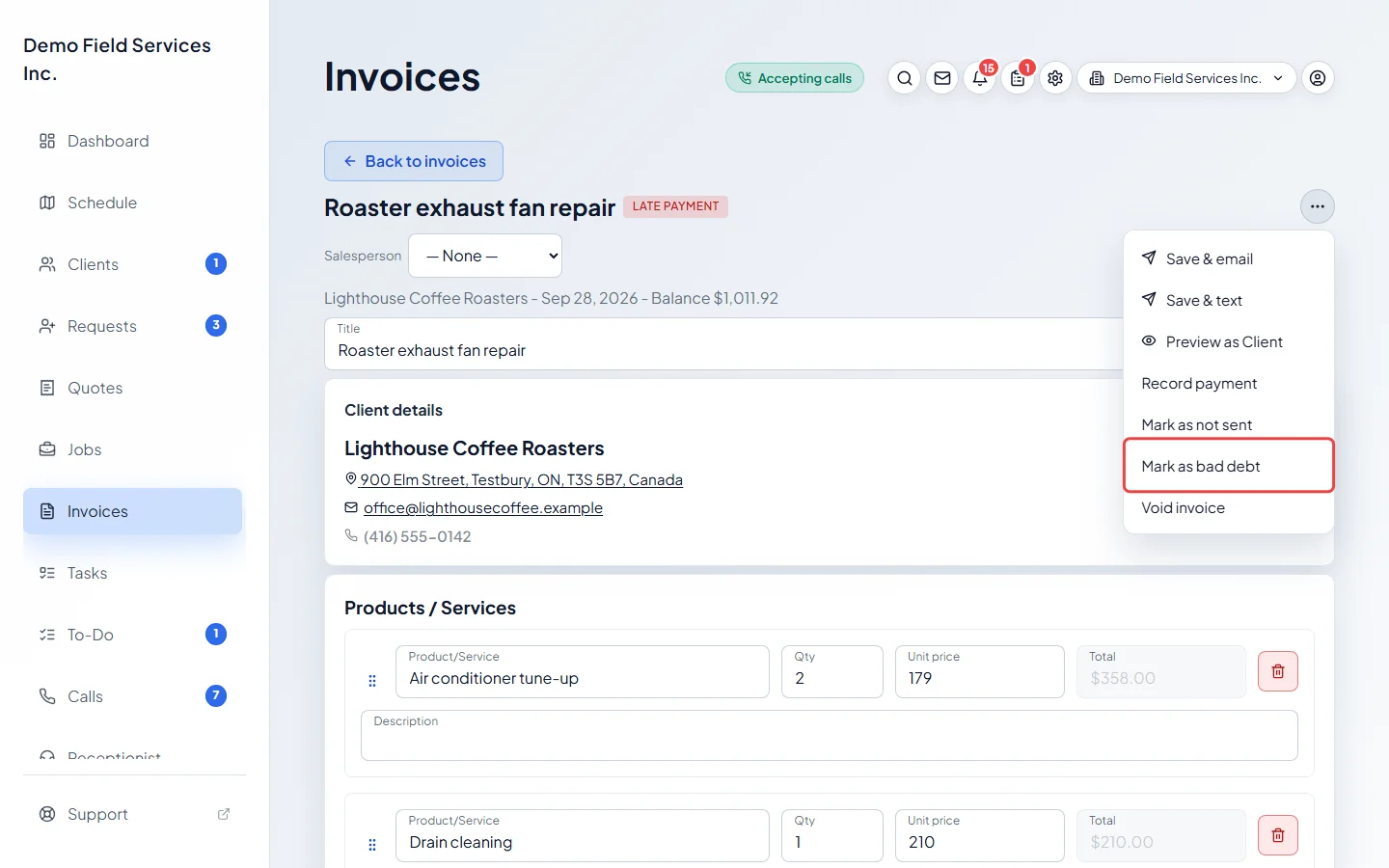
Task: Grab the Air conditioner tune-up drag handle
Action: pyautogui.click(x=372, y=681)
